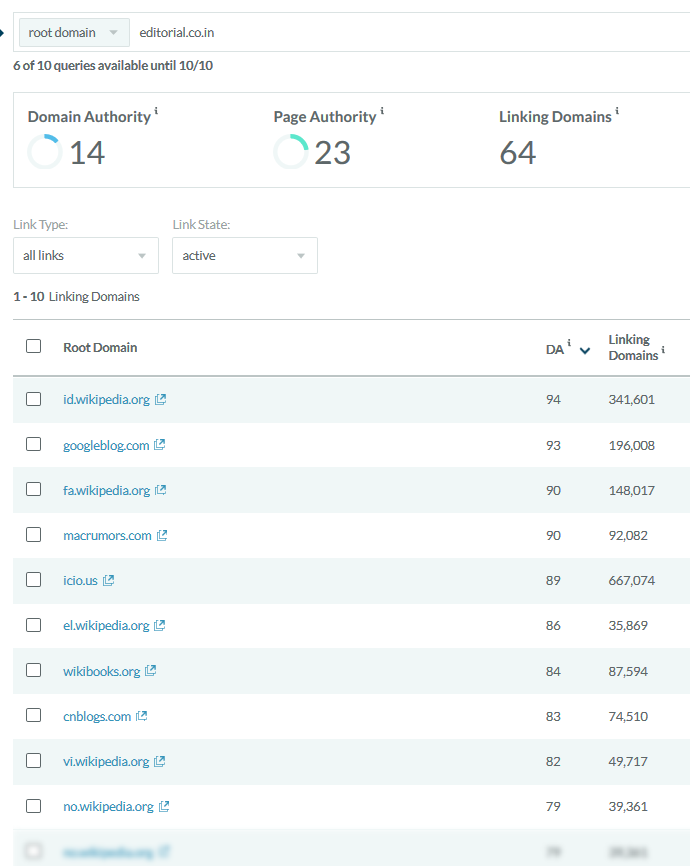Open the root domain scope dropdown

[75, 33]
